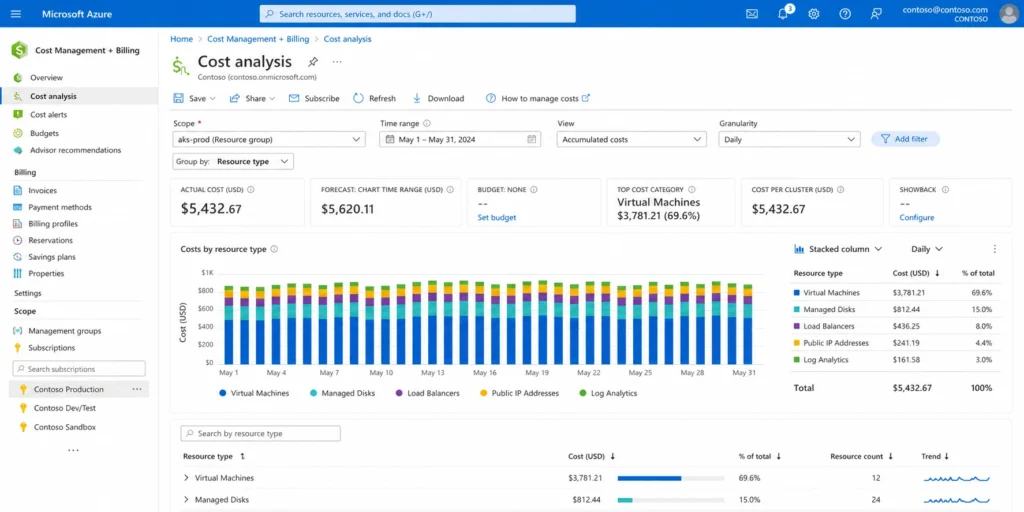Open info icon beside Forecast chart time range
Image resolution: width=1024 pixels, height=512 pixels.
(x=450, y=189)
